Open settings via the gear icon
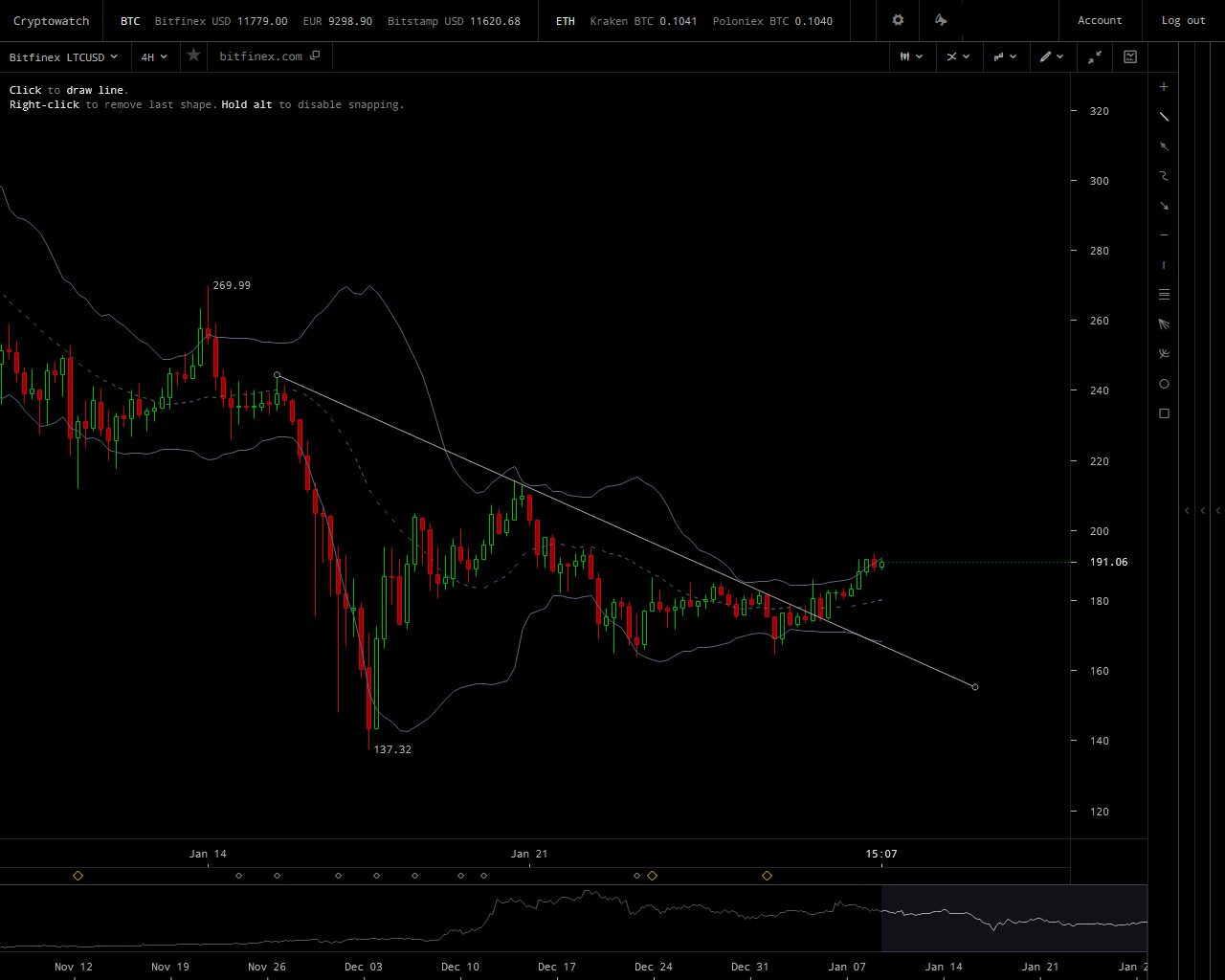 898,20
